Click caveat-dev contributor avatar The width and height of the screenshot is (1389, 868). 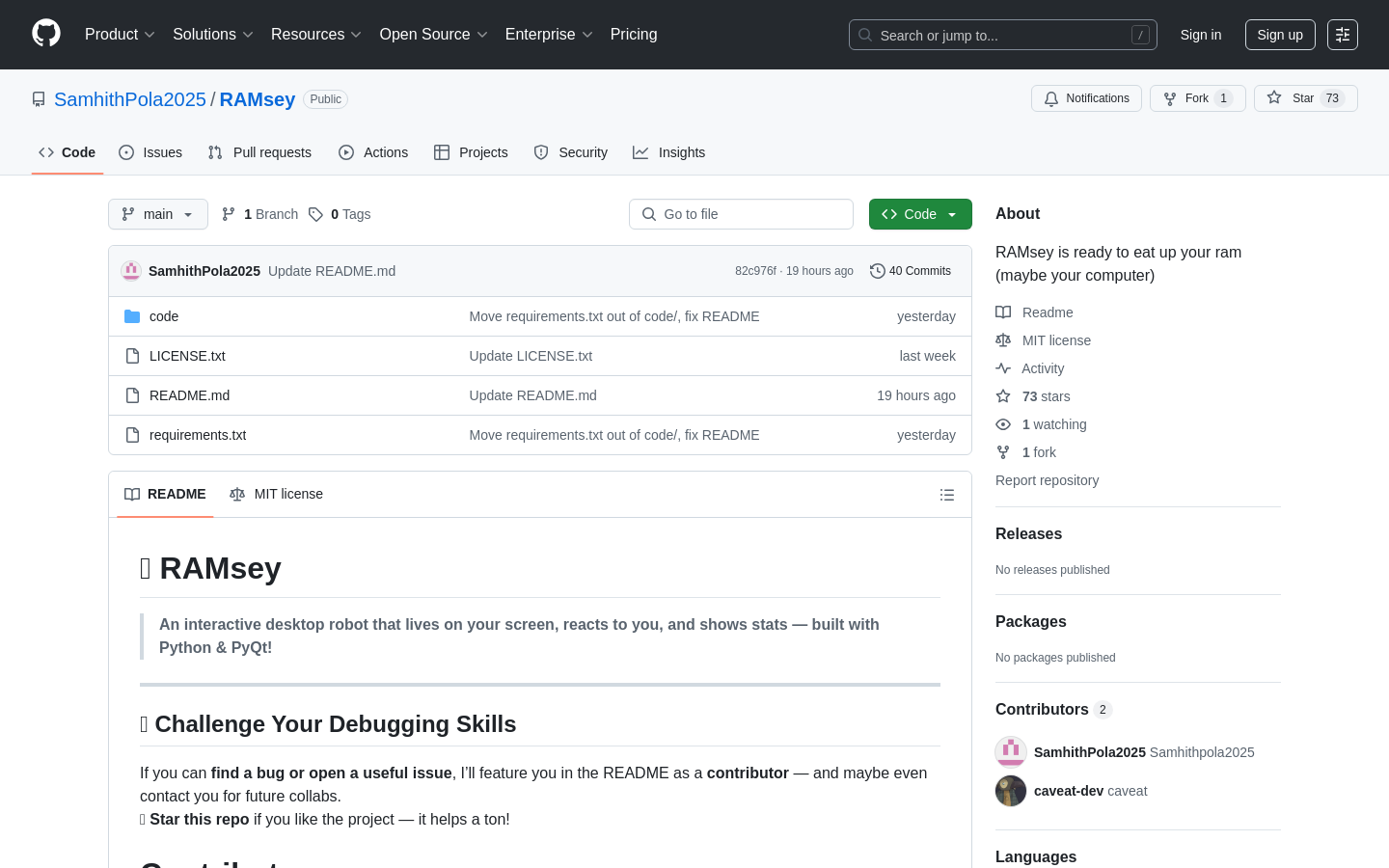click(1011, 791)
